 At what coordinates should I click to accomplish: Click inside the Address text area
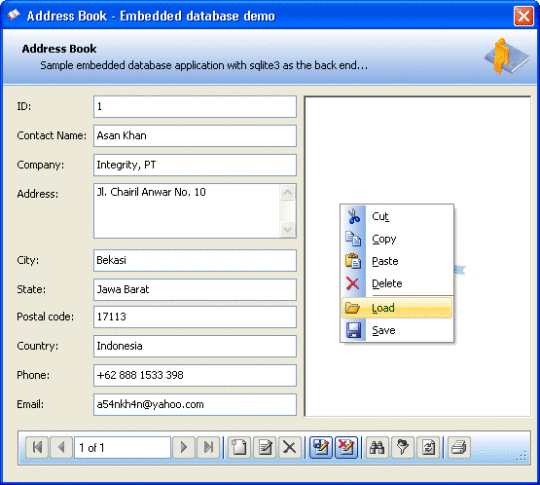click(187, 211)
